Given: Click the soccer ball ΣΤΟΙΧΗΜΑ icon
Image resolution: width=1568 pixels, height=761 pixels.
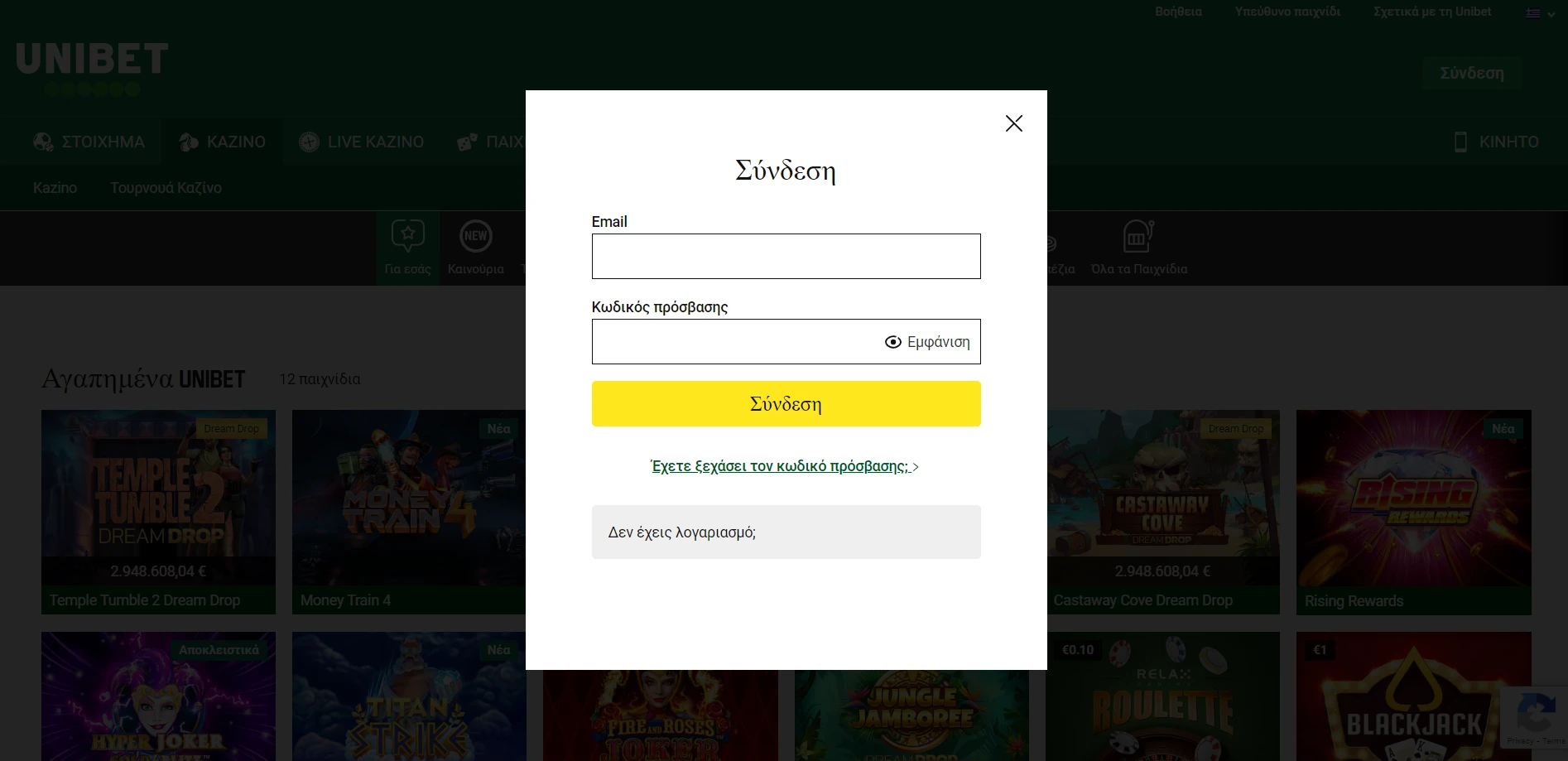Looking at the screenshot, I should click(x=43, y=142).
